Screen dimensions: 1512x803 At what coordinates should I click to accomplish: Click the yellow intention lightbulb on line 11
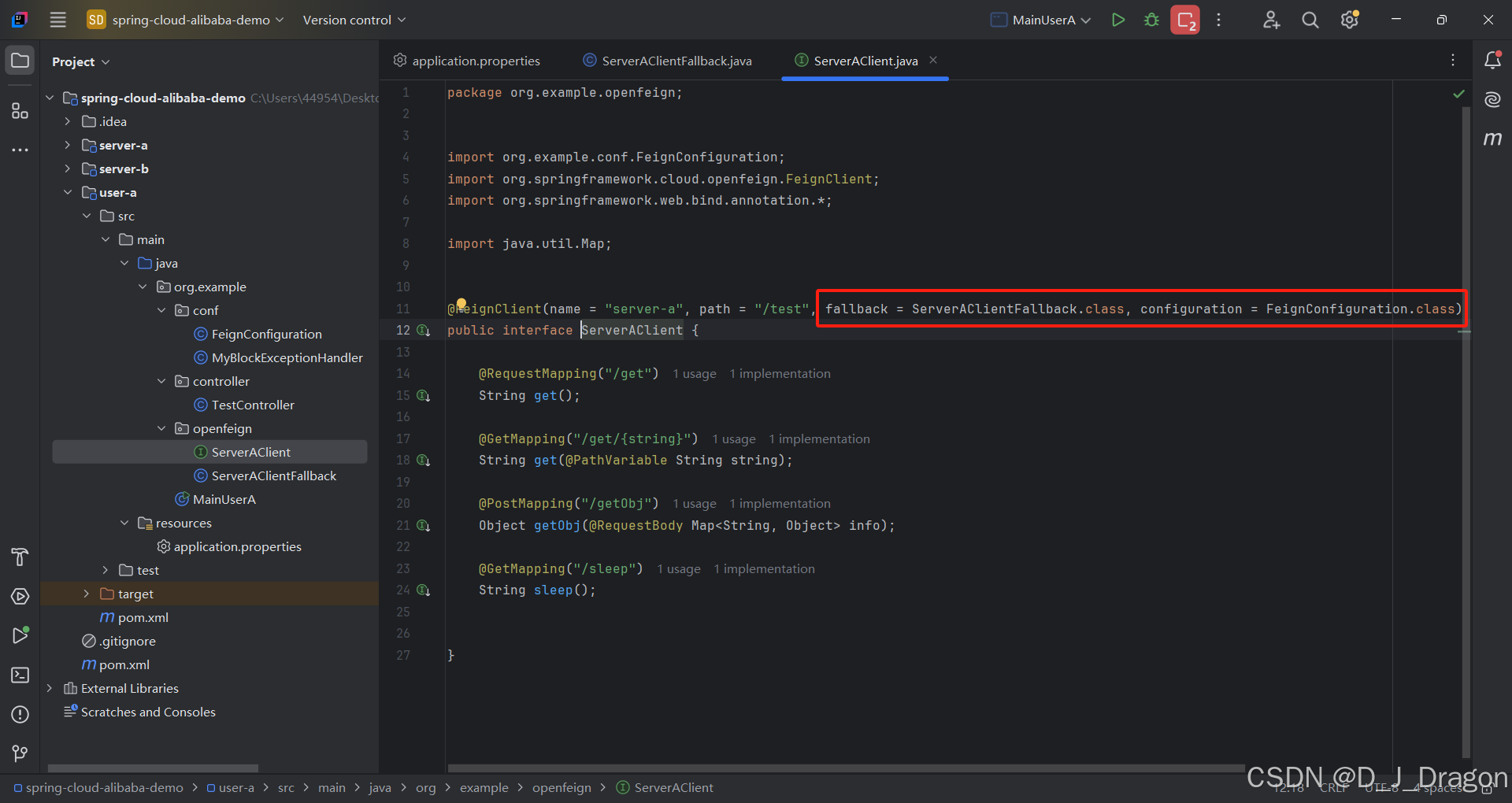[x=461, y=304]
